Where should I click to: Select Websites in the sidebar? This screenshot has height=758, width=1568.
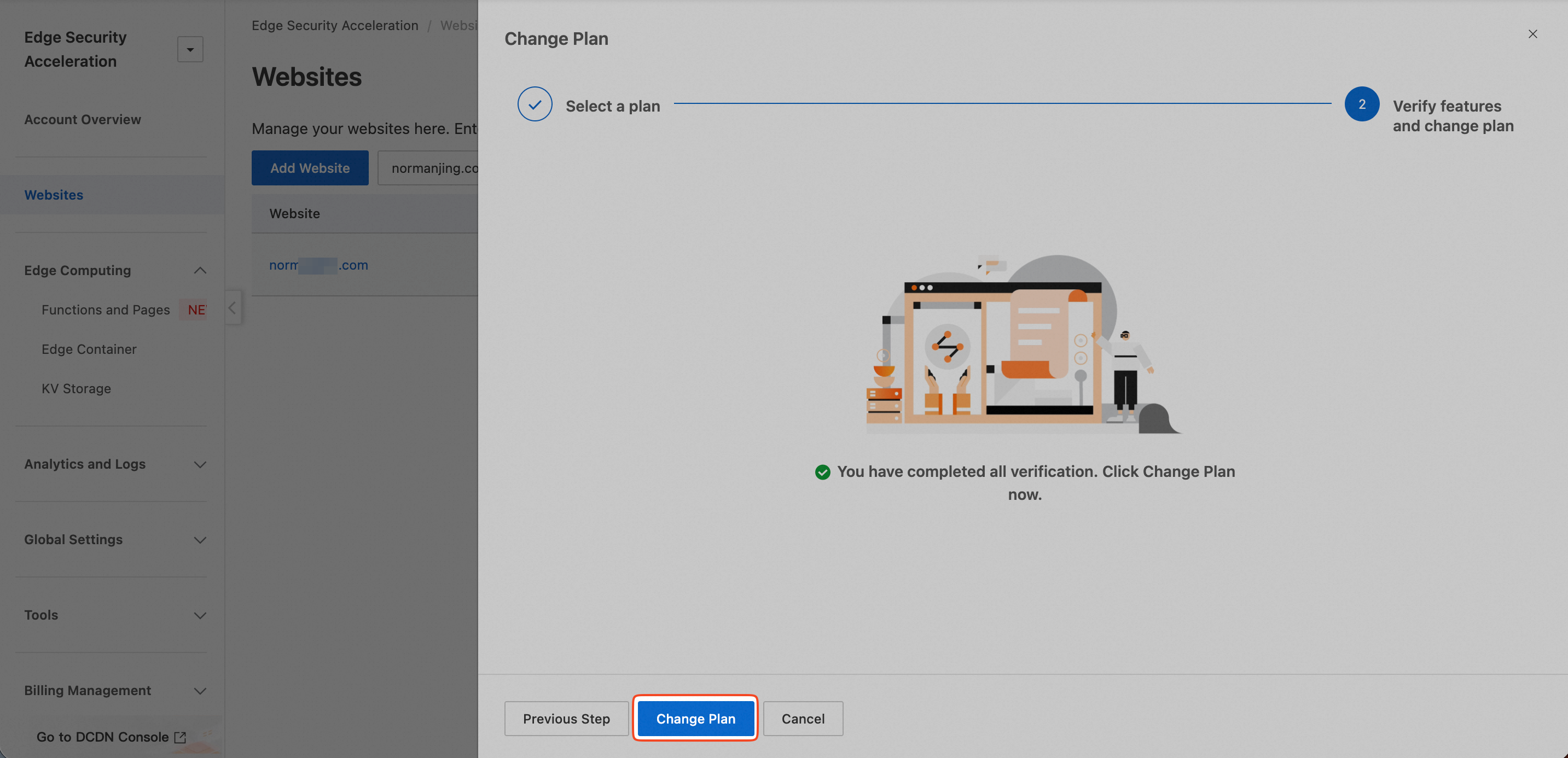[54, 195]
